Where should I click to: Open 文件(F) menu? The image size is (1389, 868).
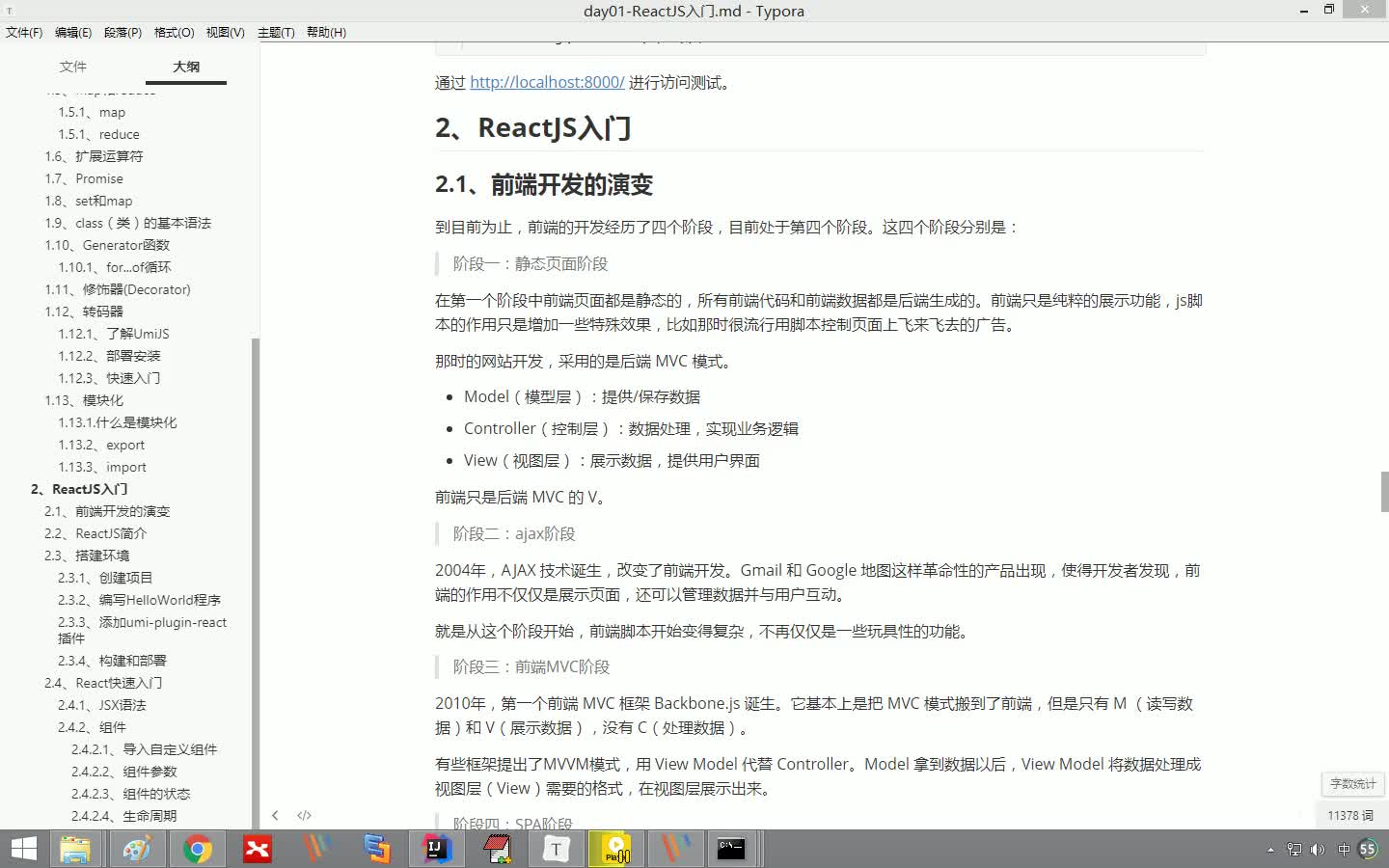click(24, 32)
